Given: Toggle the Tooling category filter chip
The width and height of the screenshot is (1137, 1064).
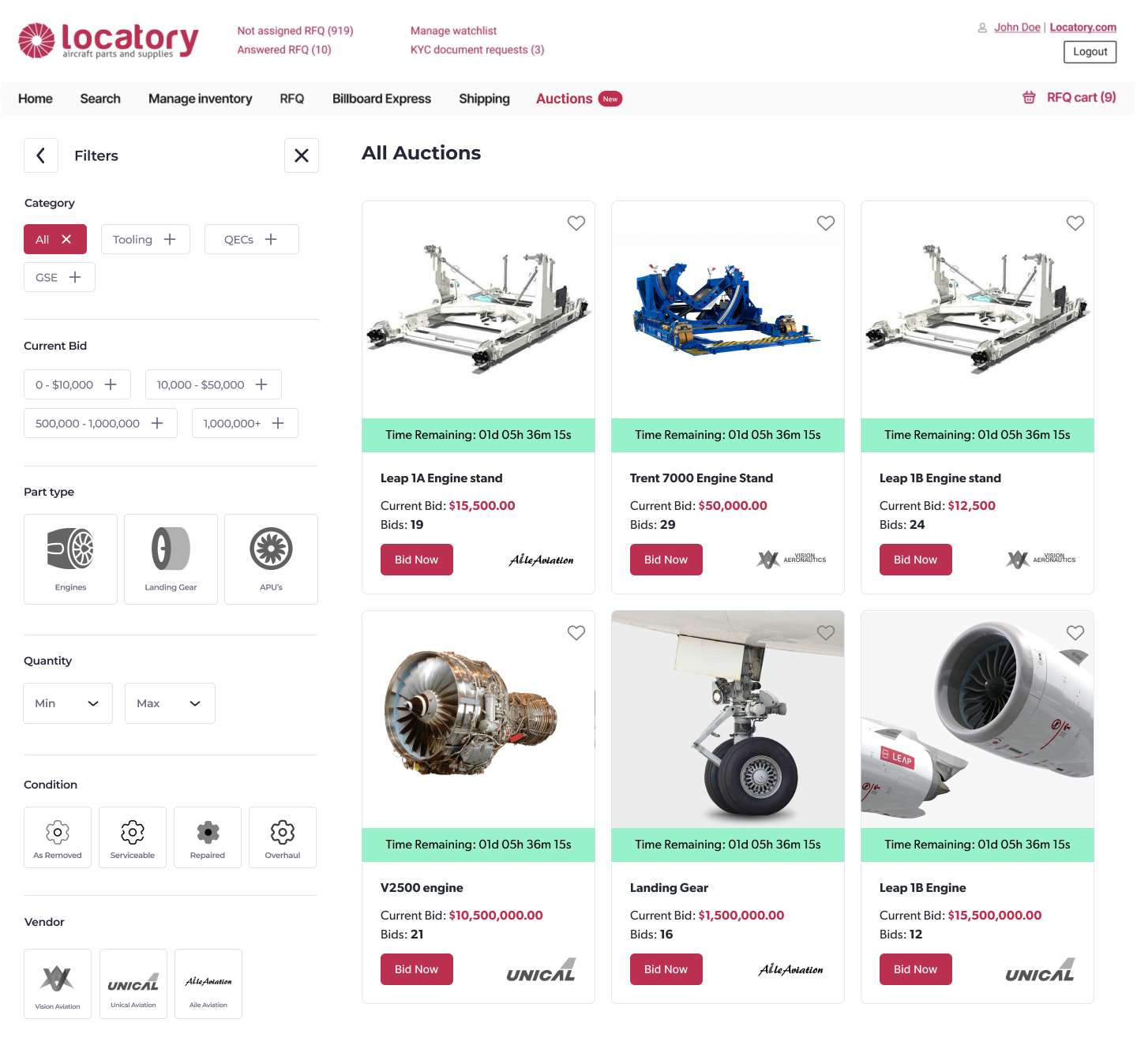Looking at the screenshot, I should tap(145, 239).
